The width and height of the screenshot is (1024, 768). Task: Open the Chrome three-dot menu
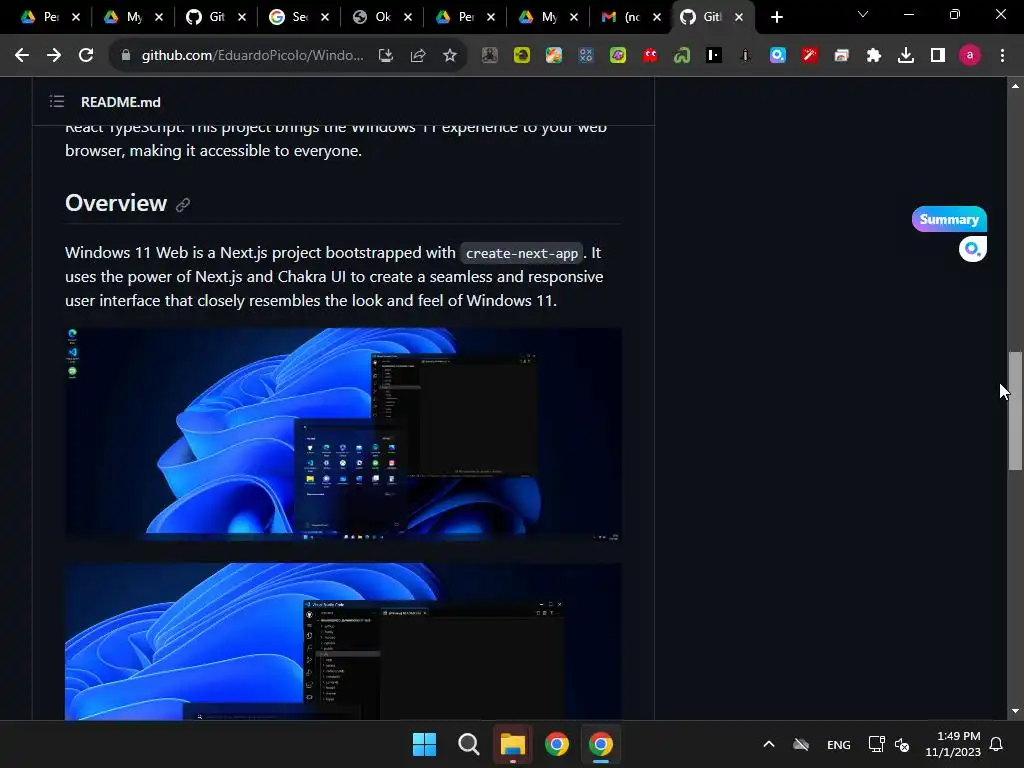pos(1002,56)
